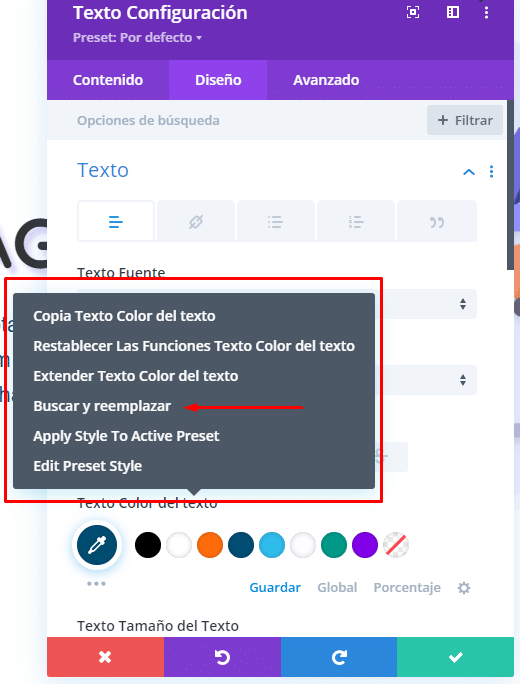Select the ordered list settings tab icon
The image size is (520, 684).
[356, 222]
